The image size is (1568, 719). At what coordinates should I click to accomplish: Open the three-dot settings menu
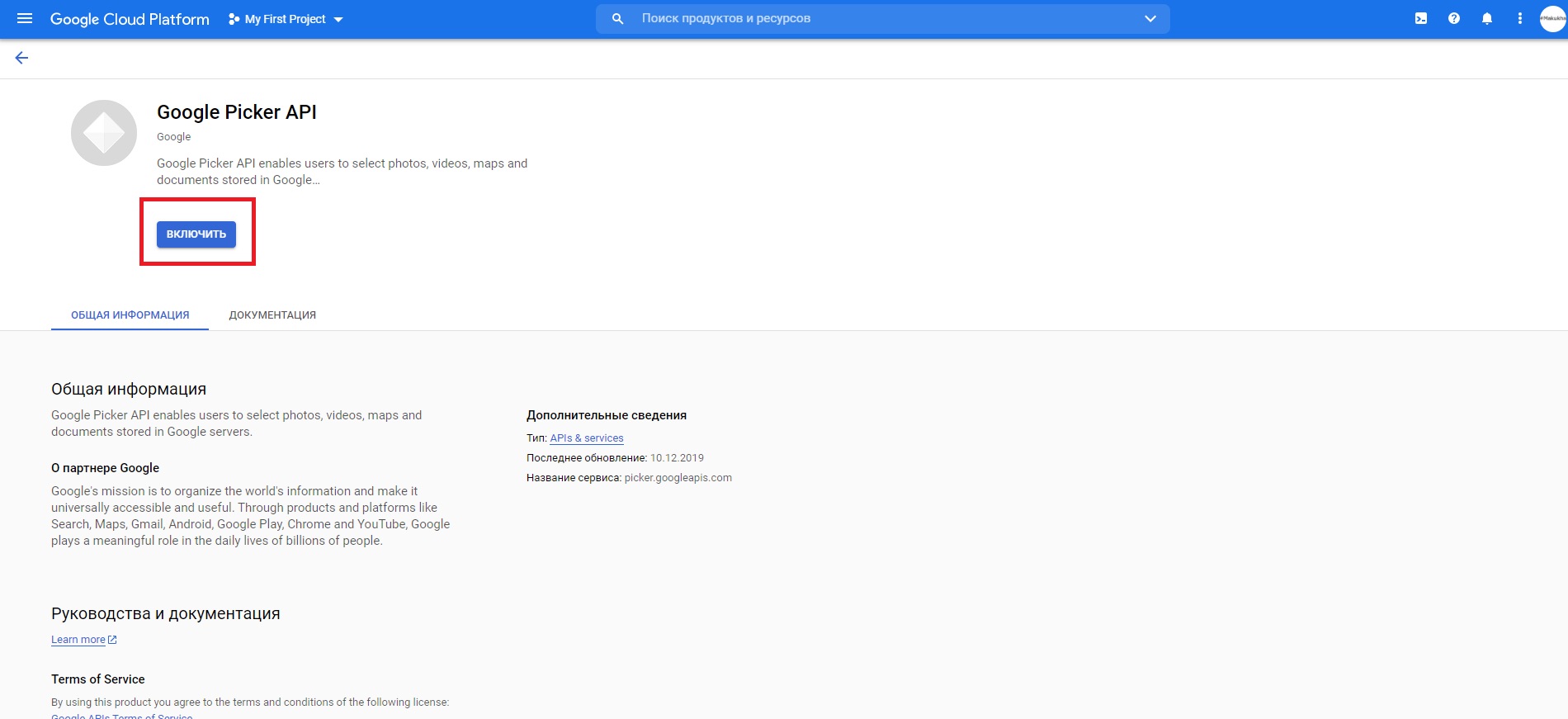pos(1520,18)
